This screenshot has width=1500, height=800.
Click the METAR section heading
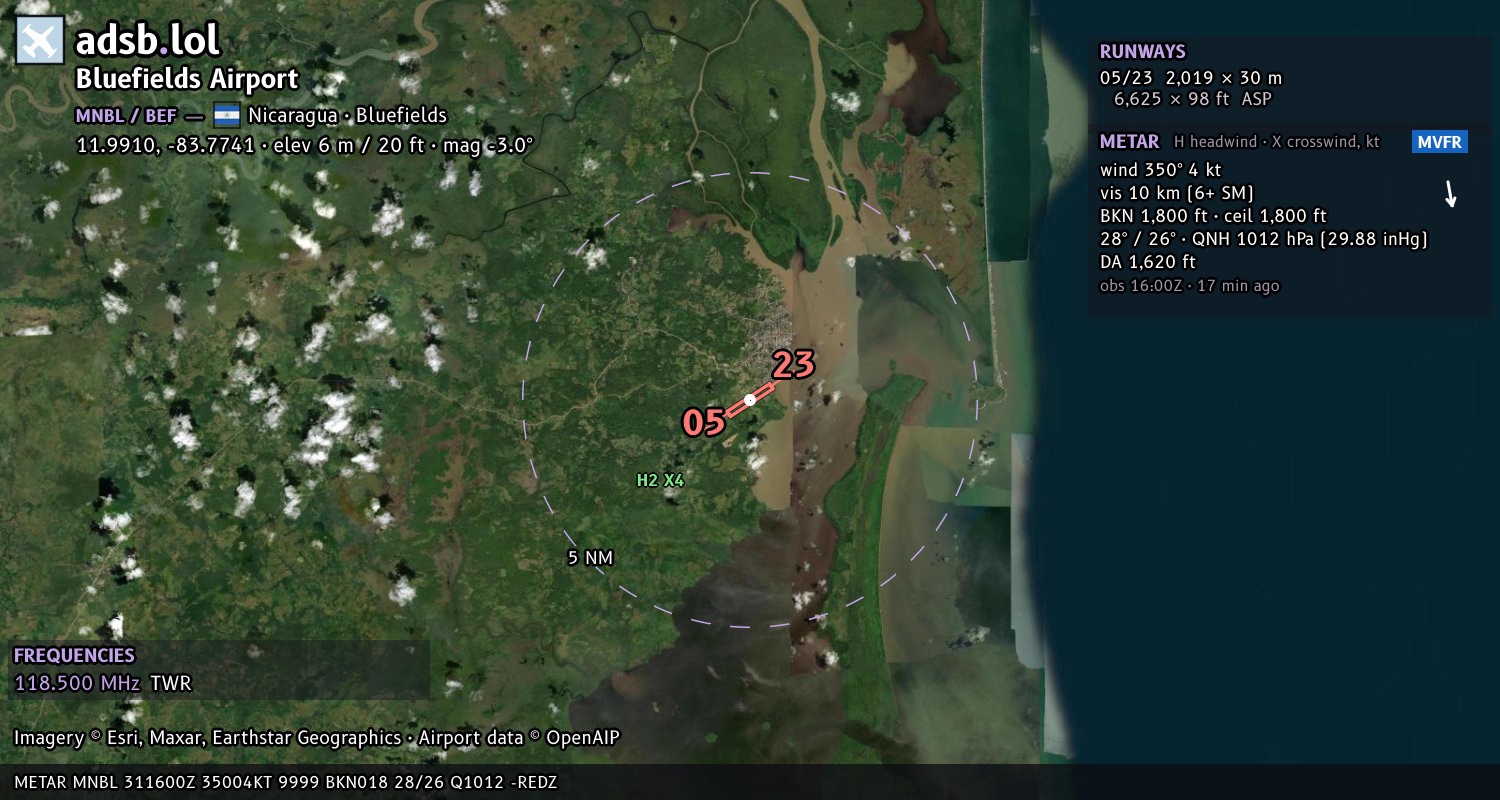point(1130,142)
